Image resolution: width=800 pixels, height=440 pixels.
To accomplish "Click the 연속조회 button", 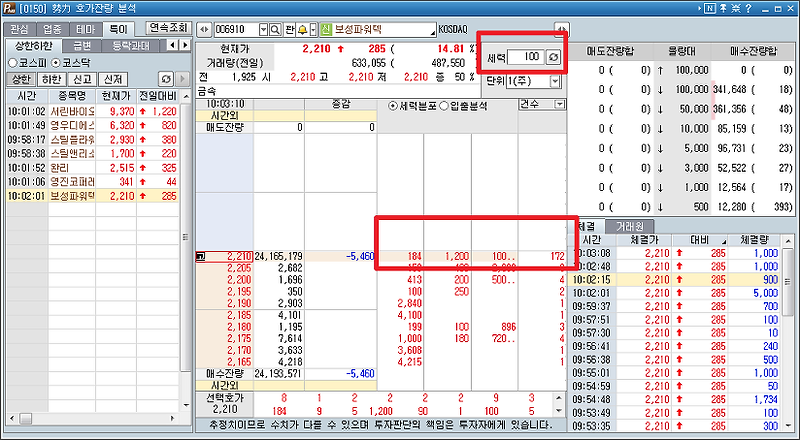I will tap(169, 28).
